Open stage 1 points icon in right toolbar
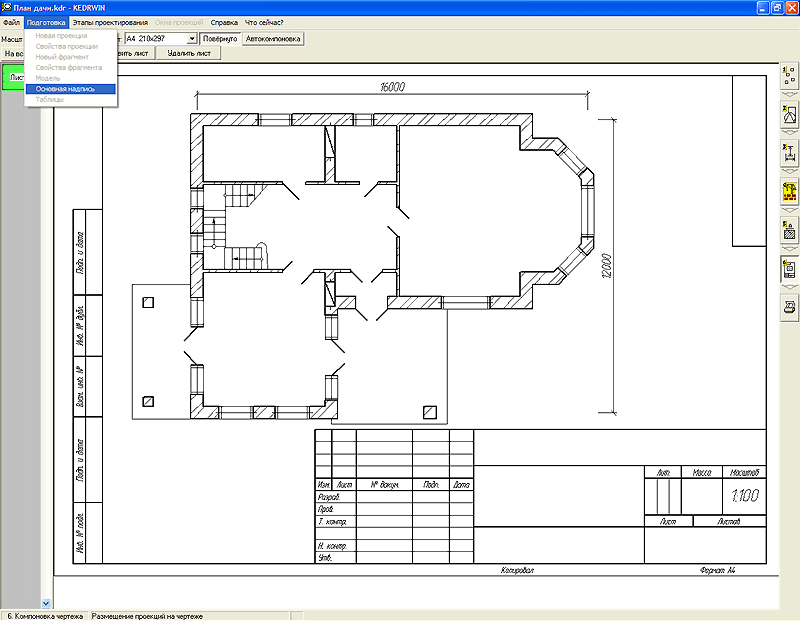 (x=789, y=76)
